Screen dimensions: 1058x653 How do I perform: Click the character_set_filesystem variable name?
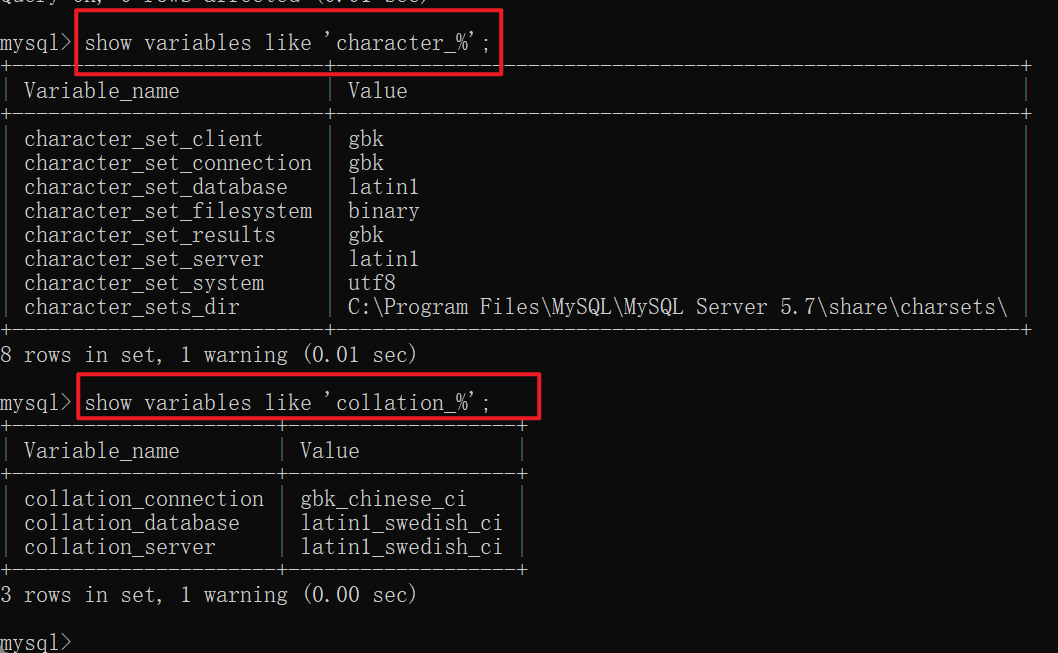click(168, 211)
